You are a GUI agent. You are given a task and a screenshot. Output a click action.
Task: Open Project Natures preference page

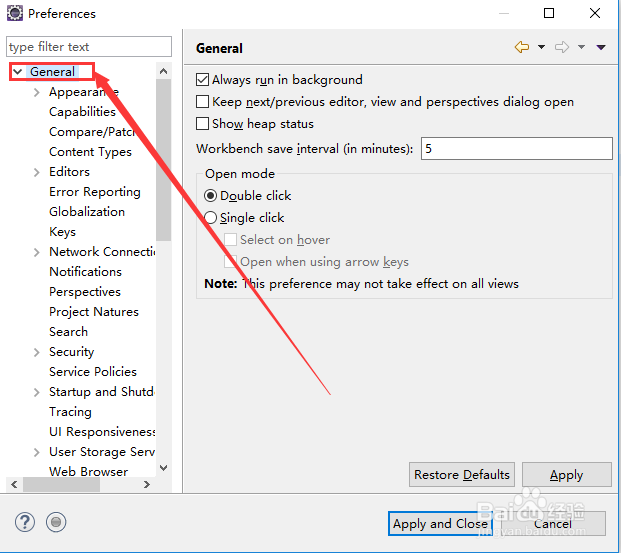[94, 312]
